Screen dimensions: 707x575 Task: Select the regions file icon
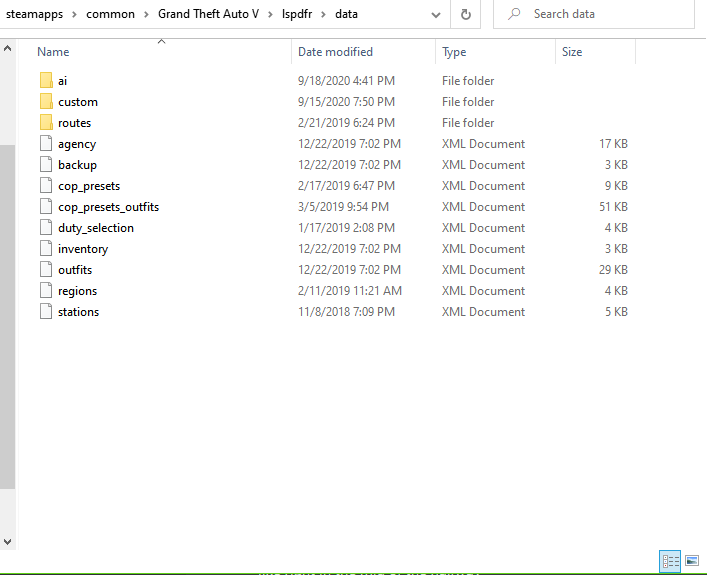[x=46, y=290]
